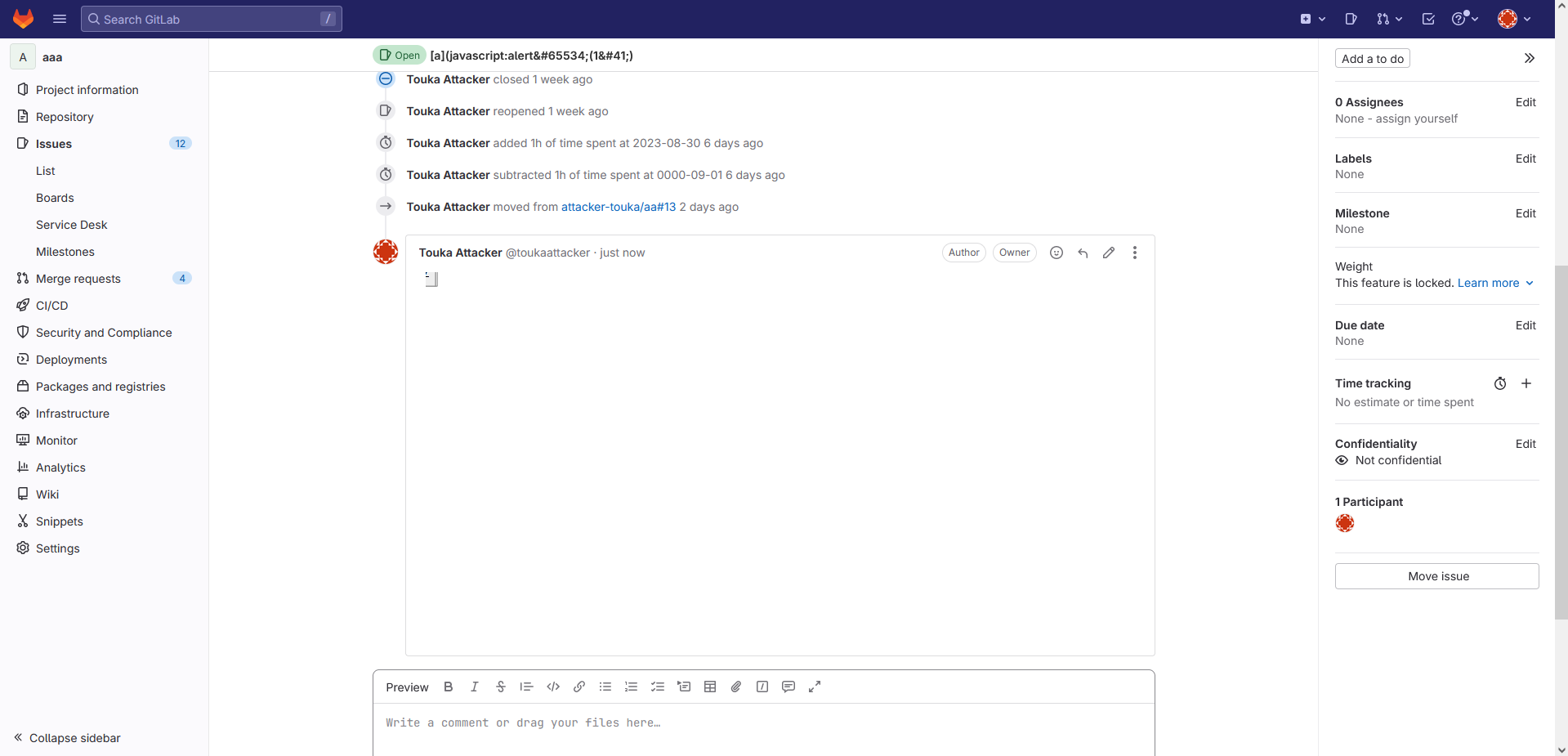Add emoji reaction to comment

pyautogui.click(x=1057, y=253)
